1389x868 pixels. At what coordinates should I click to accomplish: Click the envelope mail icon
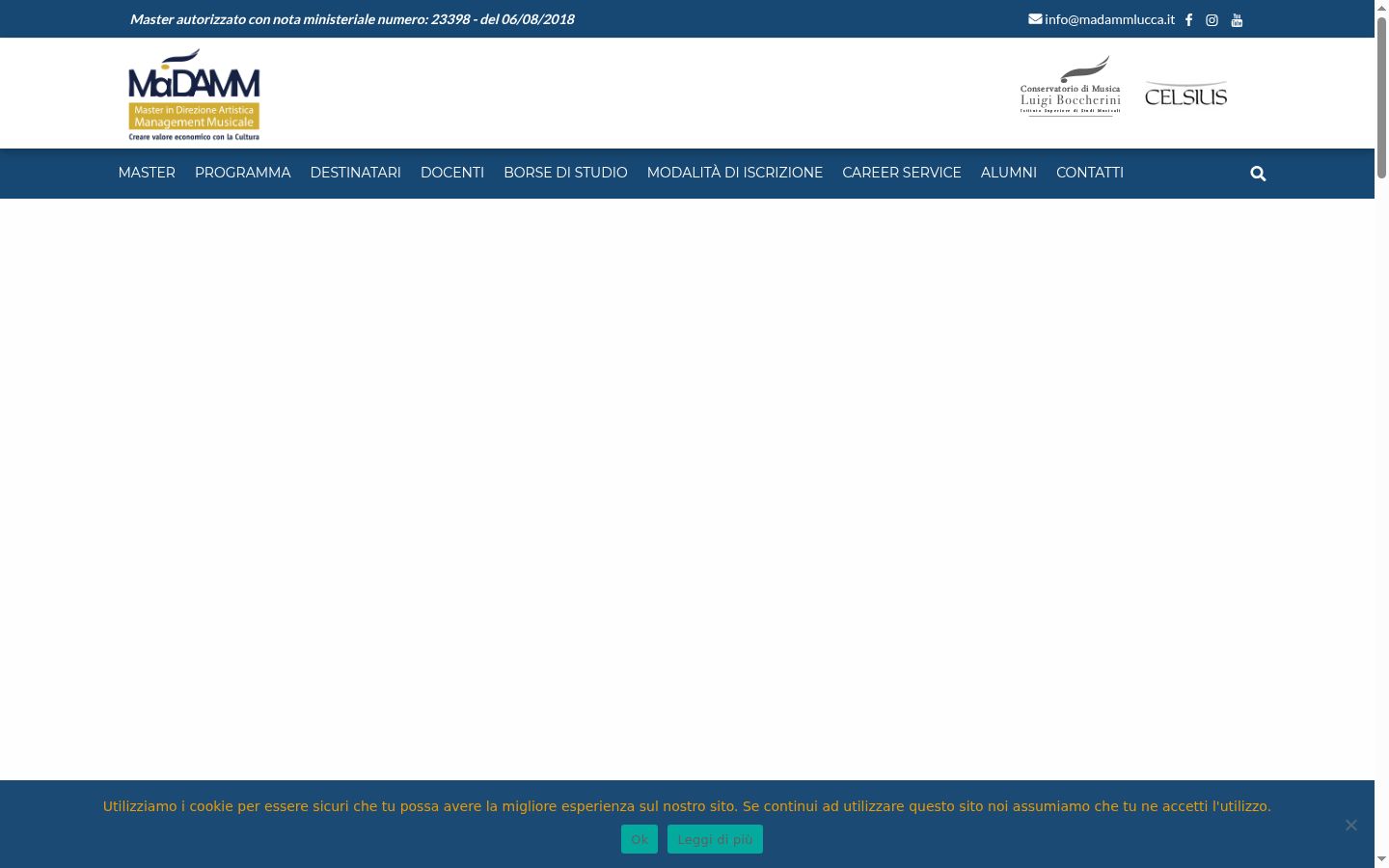click(x=1035, y=18)
